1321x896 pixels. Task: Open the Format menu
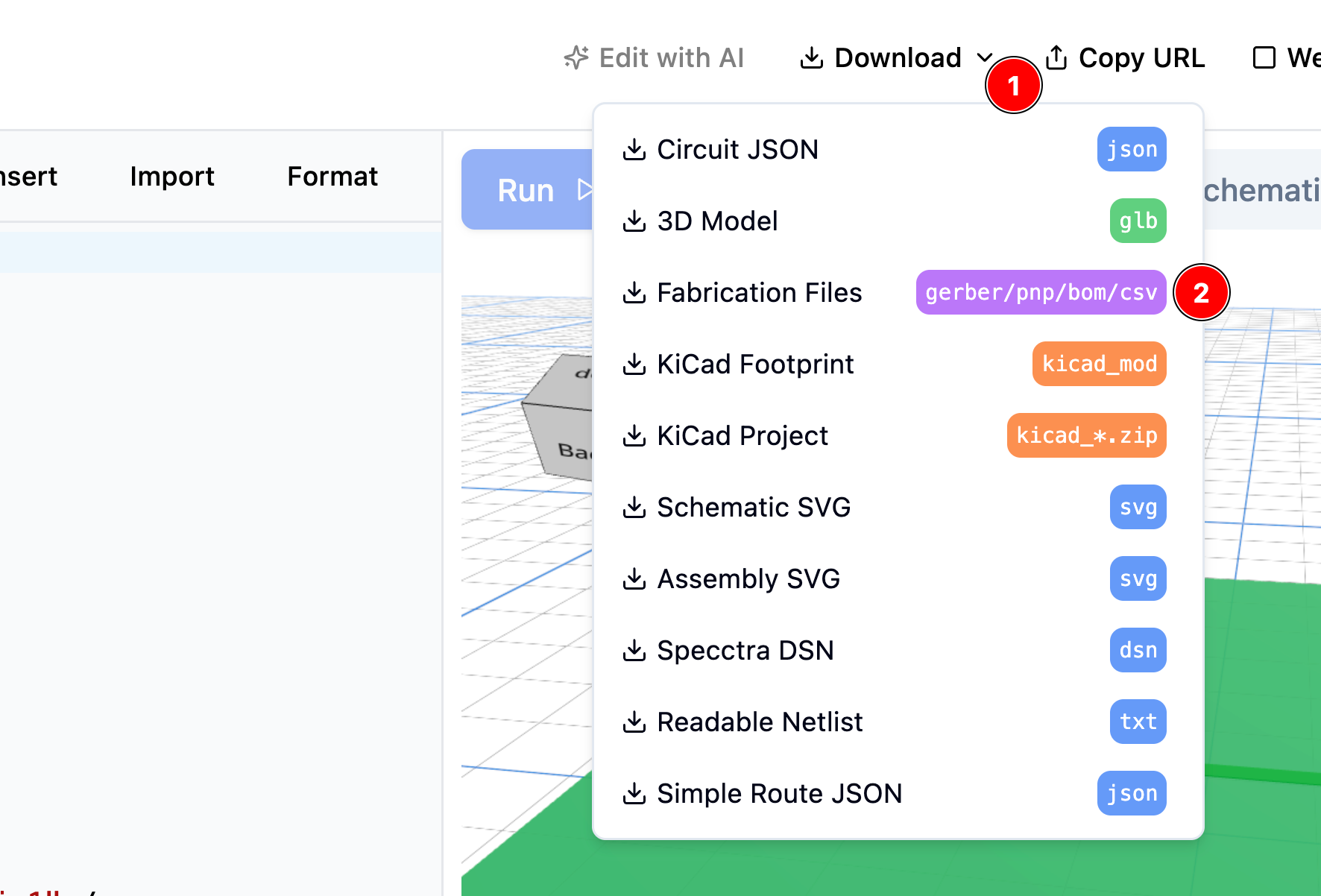(332, 176)
